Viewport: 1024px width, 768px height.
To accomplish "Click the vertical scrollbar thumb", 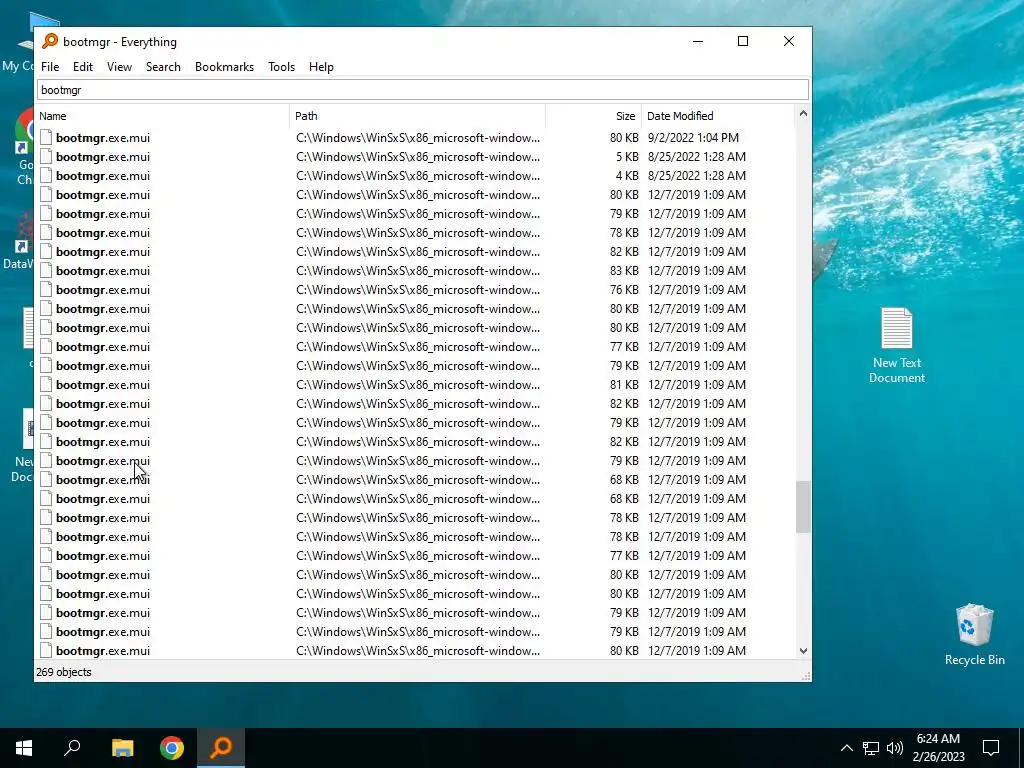I will click(803, 507).
